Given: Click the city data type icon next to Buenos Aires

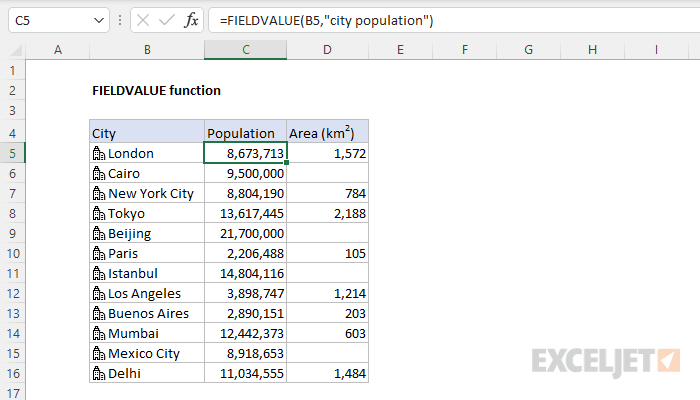Looking at the screenshot, I should tap(99, 313).
